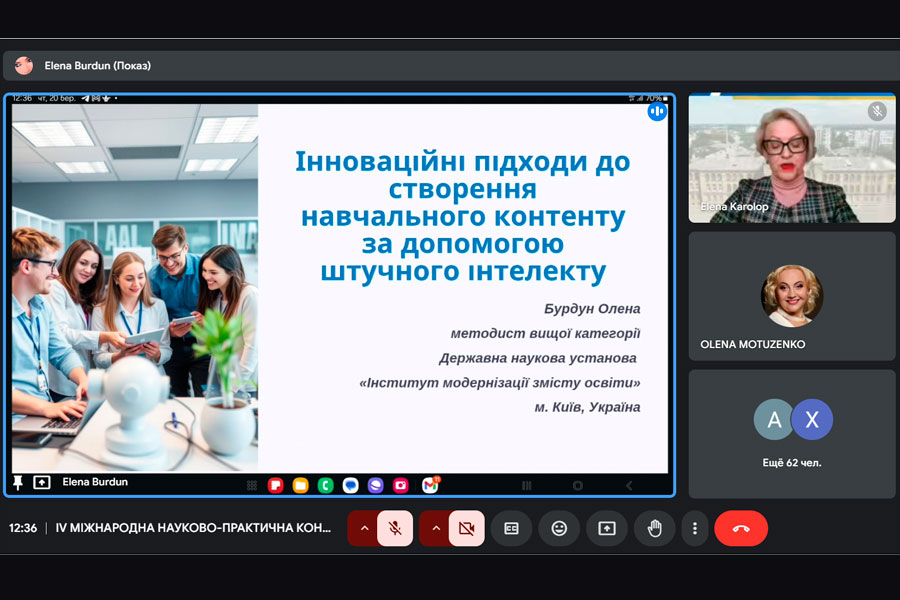
Task: Click the present screen icon
Action: [x=607, y=528]
